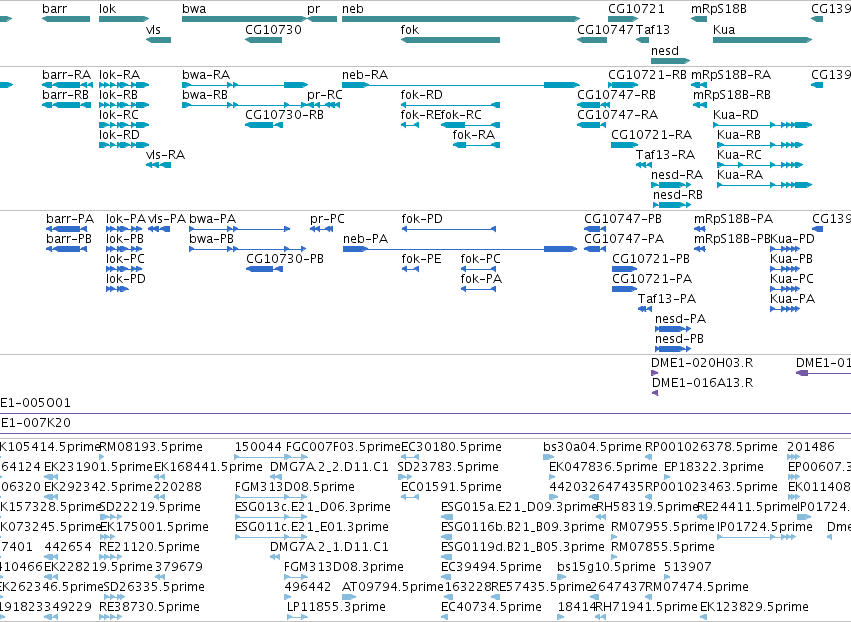Select the Taf13 gene label in the top track
Screen dimensions: 851x622
(x=652, y=29)
